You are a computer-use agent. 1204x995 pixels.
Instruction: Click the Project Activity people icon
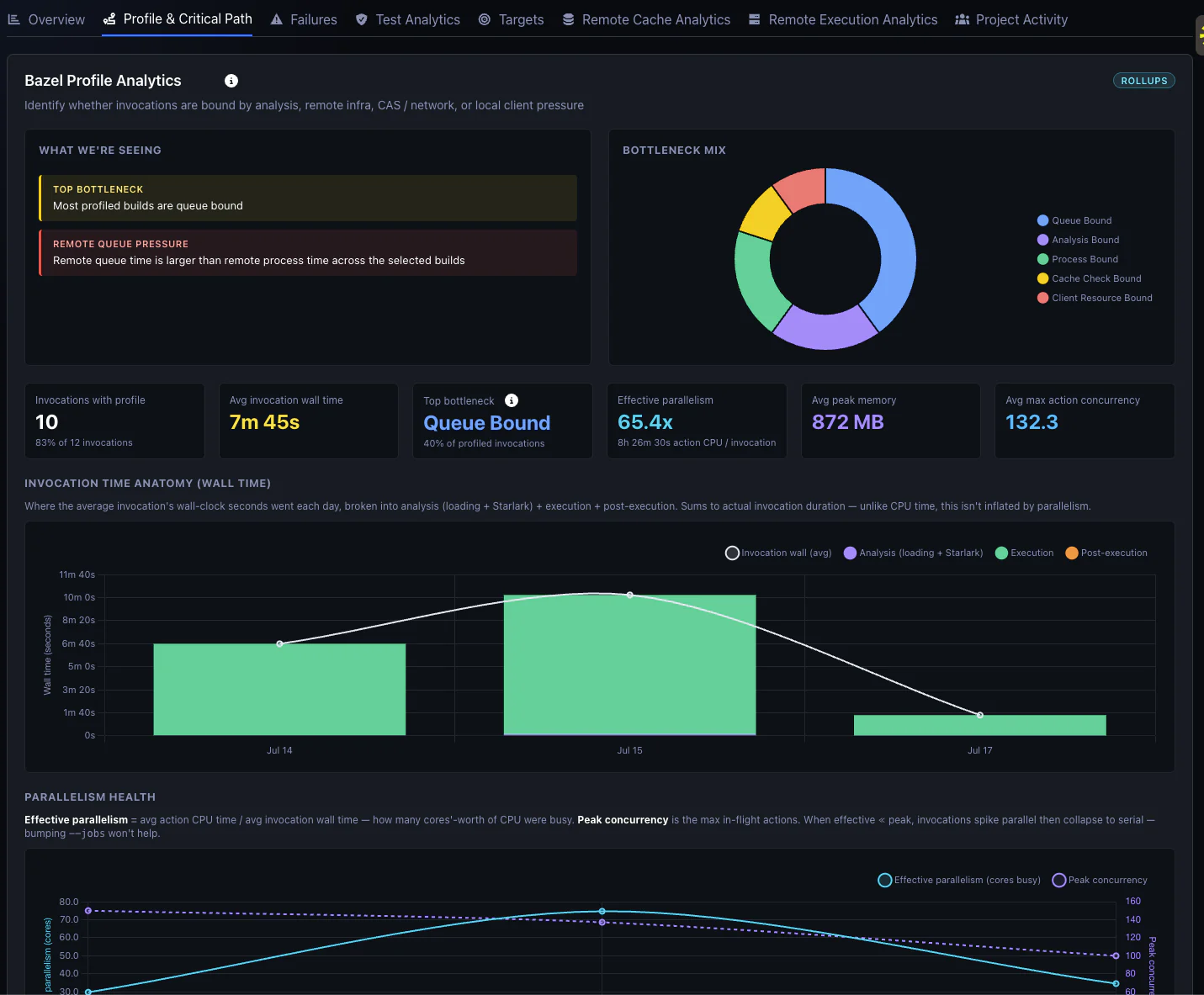point(963,19)
